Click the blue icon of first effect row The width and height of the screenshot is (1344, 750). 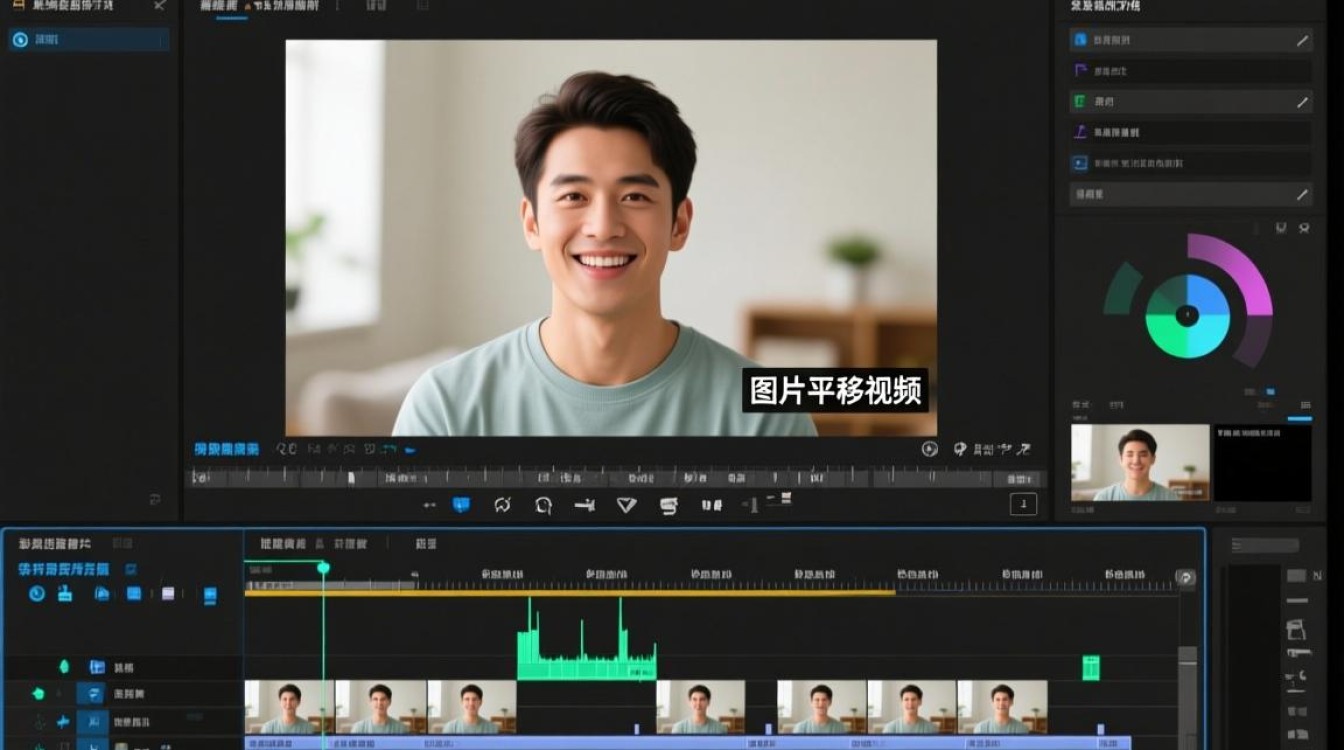point(1080,40)
